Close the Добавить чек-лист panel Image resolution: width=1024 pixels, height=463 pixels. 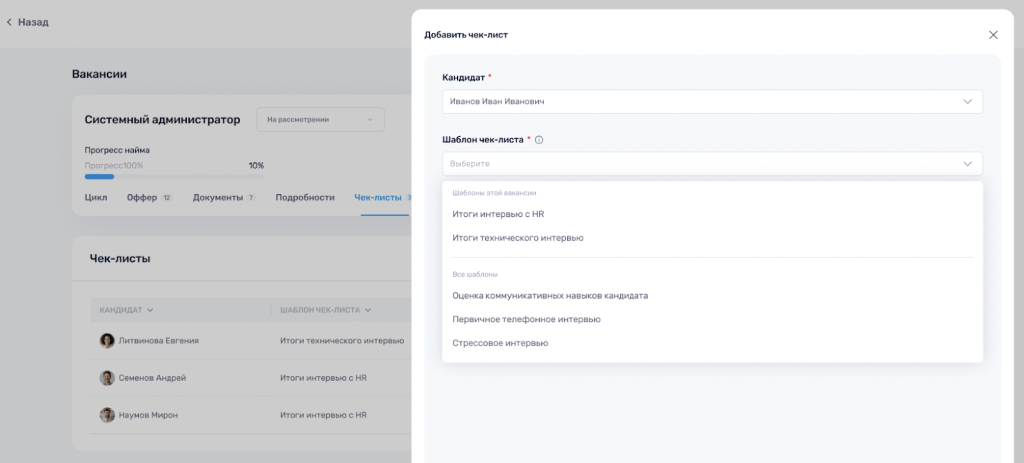[993, 35]
